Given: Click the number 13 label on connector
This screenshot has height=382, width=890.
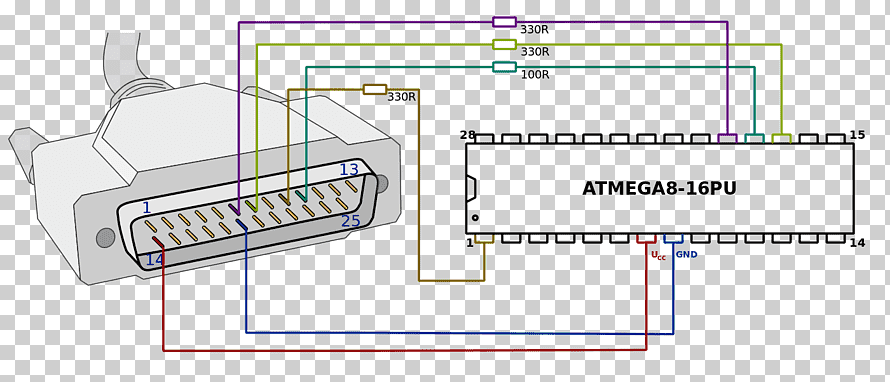Looking at the screenshot, I should (349, 170).
